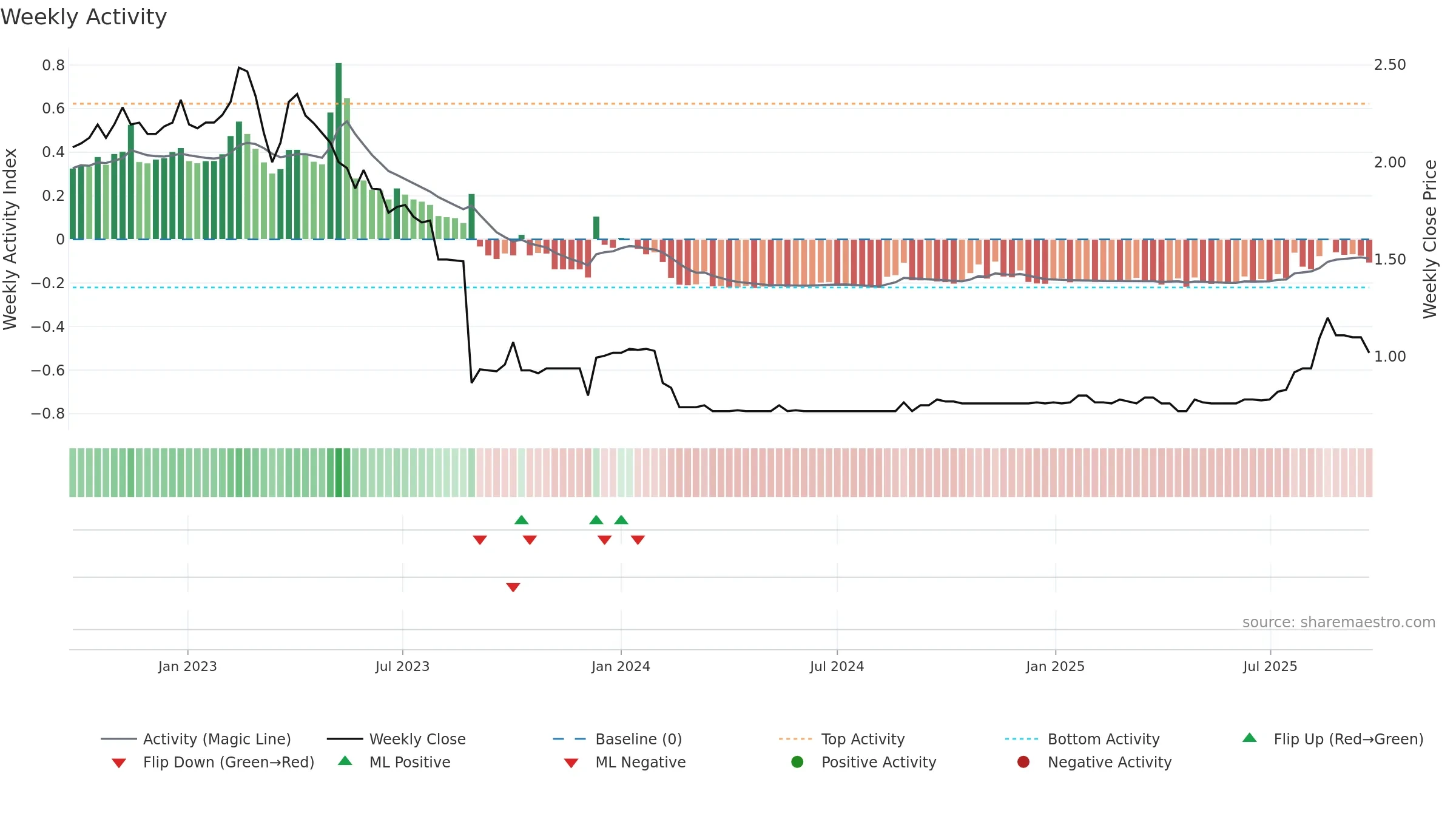Image resolution: width=1456 pixels, height=819 pixels.
Task: Click the Jul 2023 x-axis label
Action: click(x=402, y=666)
